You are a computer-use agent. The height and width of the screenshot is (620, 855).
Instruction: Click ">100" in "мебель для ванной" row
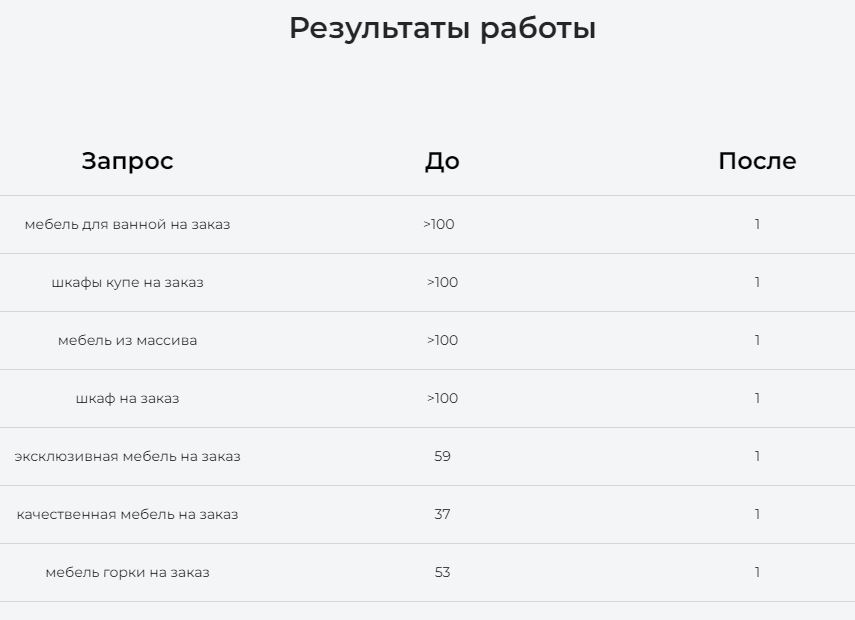click(x=439, y=224)
